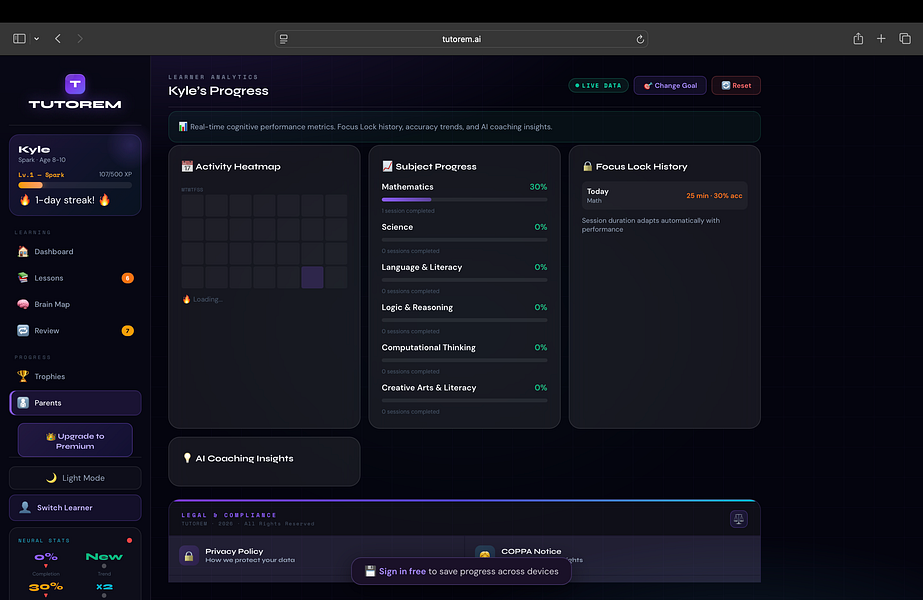This screenshot has width=923, height=600.
Task: Click the Privacy Policy lock icon
Action: 189,555
